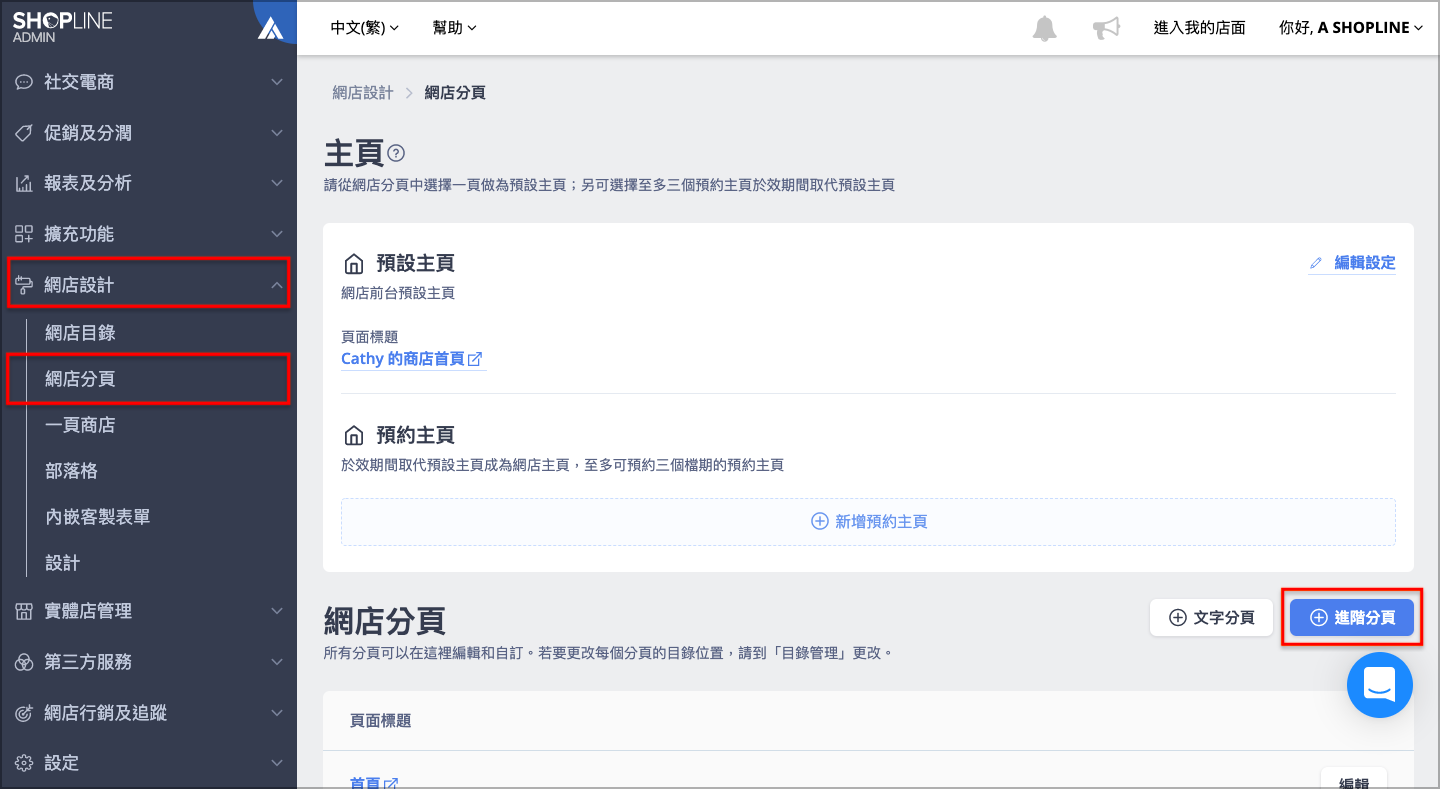The height and width of the screenshot is (789, 1440).
Task: Expand the 社交電商 menu chevron
Action: 277,82
